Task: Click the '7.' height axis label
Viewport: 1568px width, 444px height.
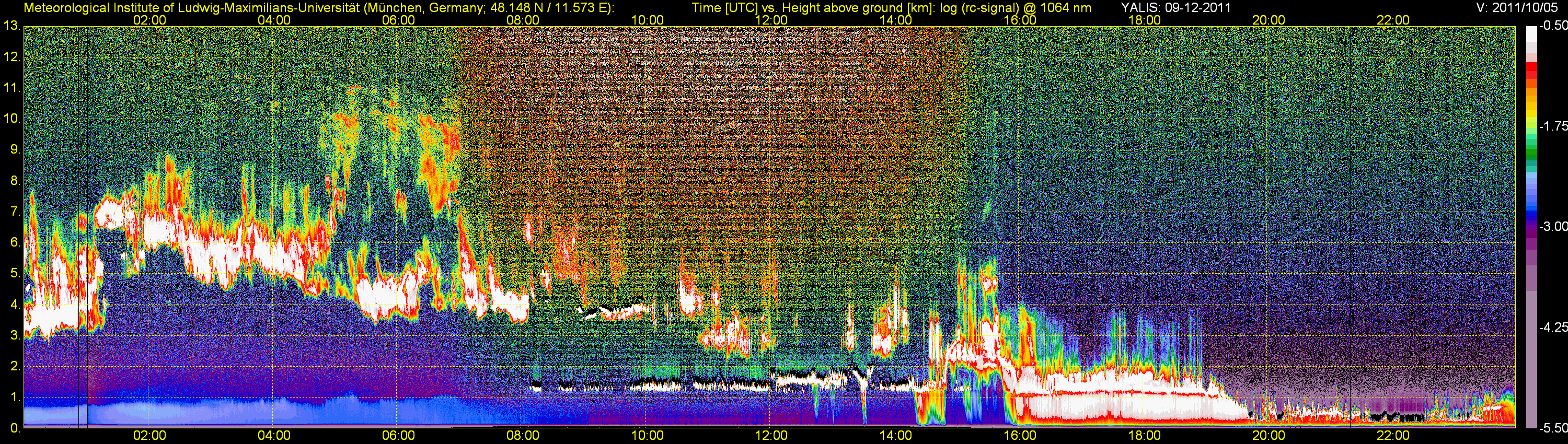Action: [15, 212]
